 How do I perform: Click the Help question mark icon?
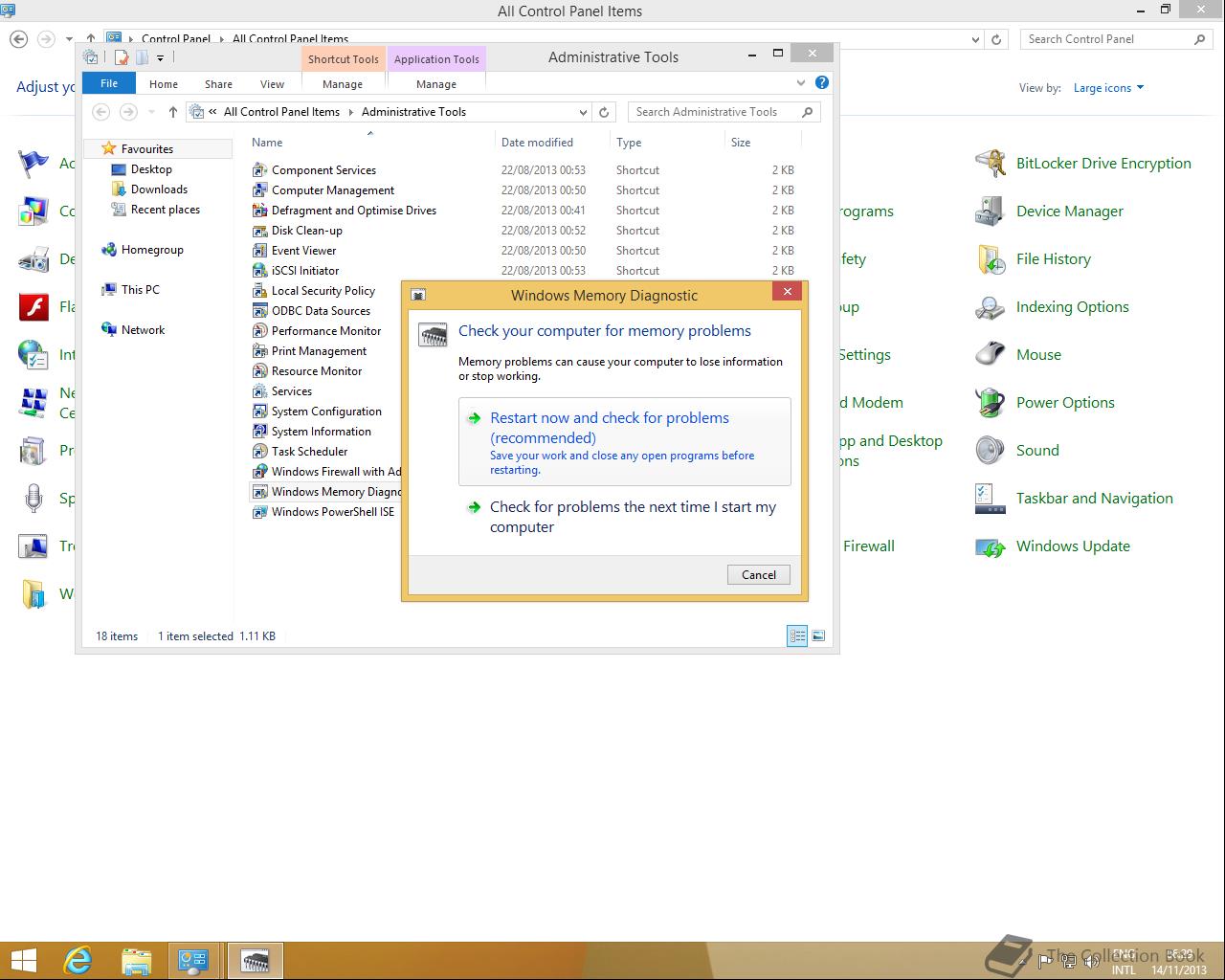[x=821, y=83]
